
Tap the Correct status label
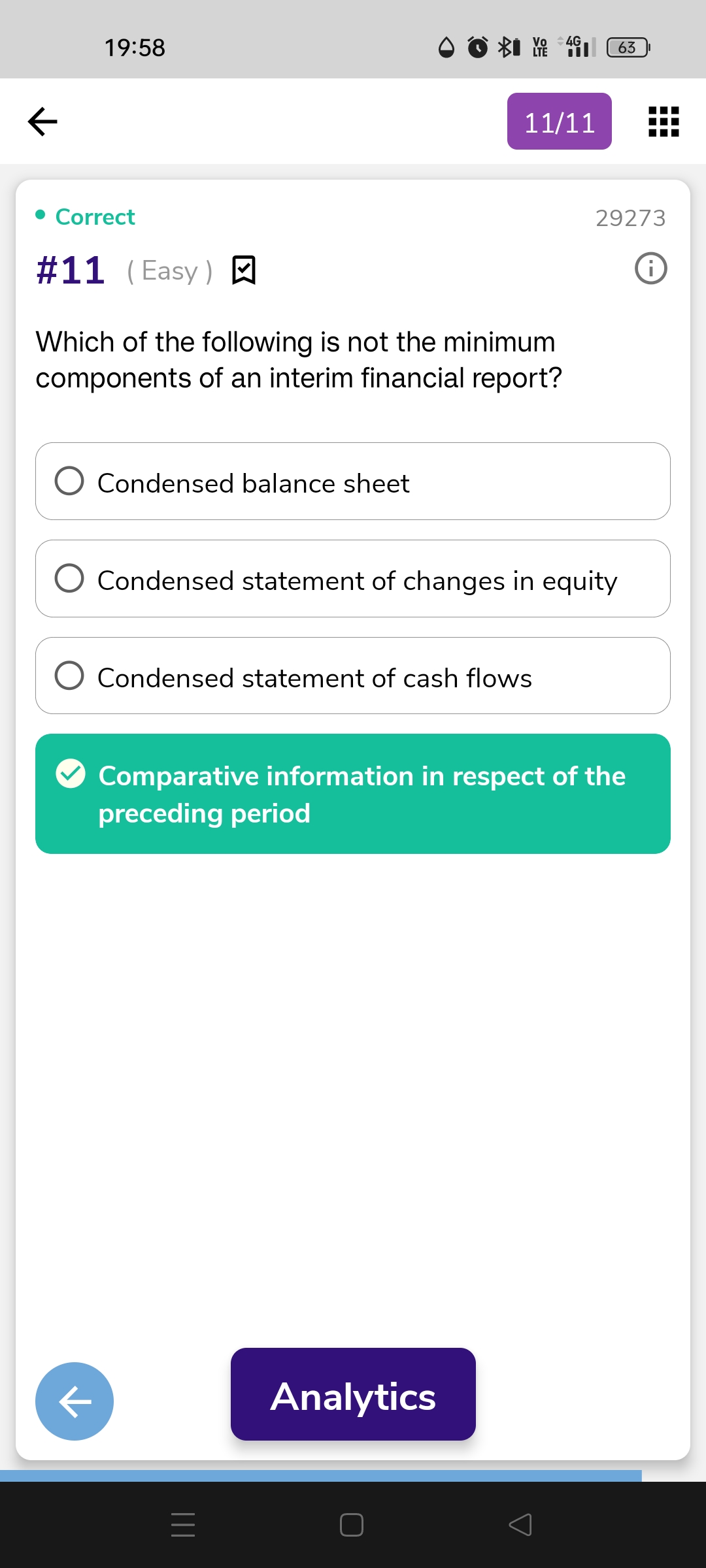pyautogui.click(x=95, y=217)
